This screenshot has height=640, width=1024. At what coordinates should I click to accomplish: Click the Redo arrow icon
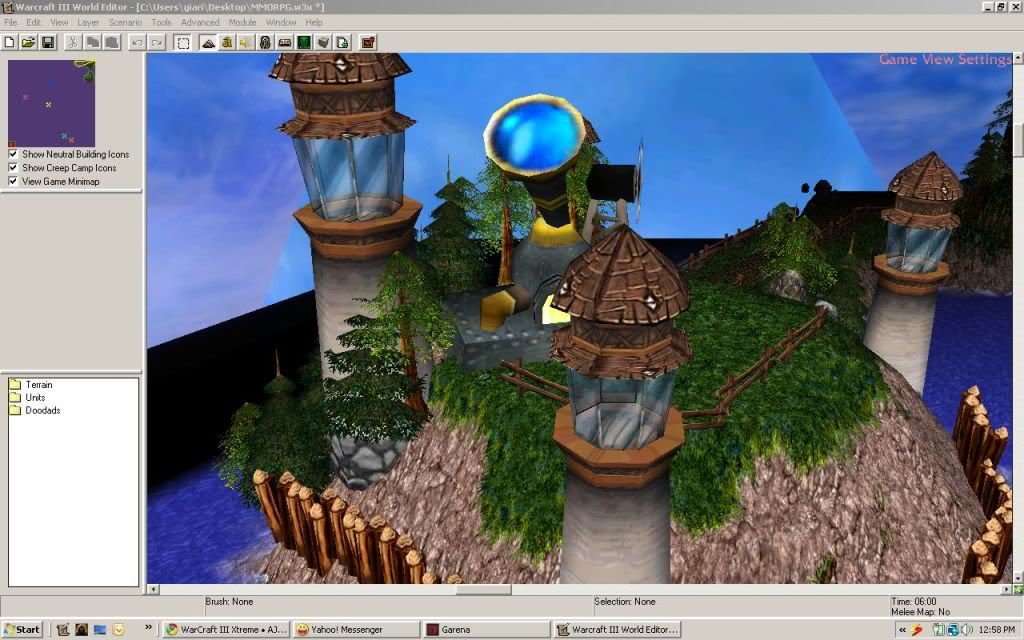click(x=157, y=42)
